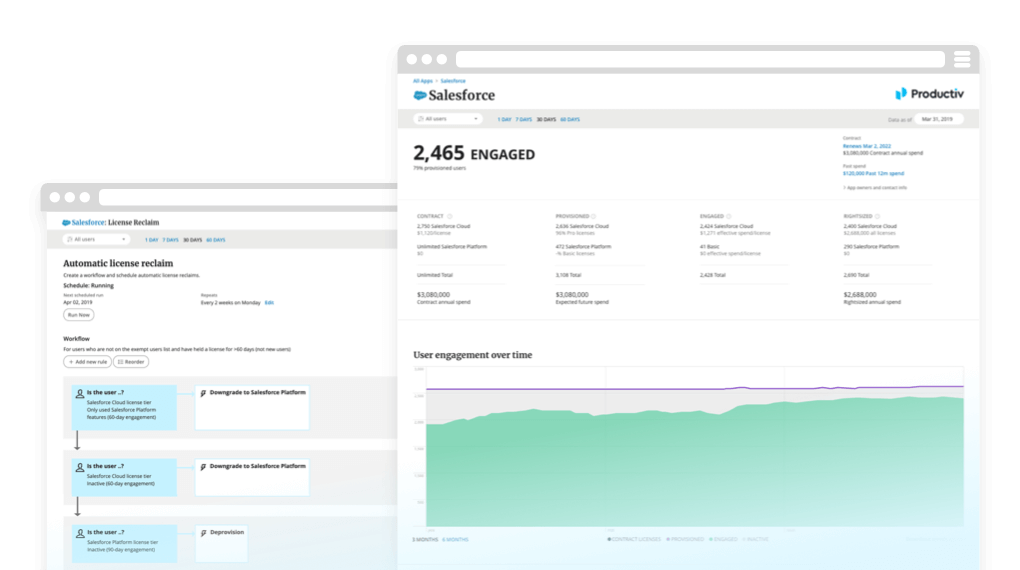This screenshot has width=1020, height=570.
Task: Click the info icon beside the ENGAGED column header
Action: [x=729, y=216]
